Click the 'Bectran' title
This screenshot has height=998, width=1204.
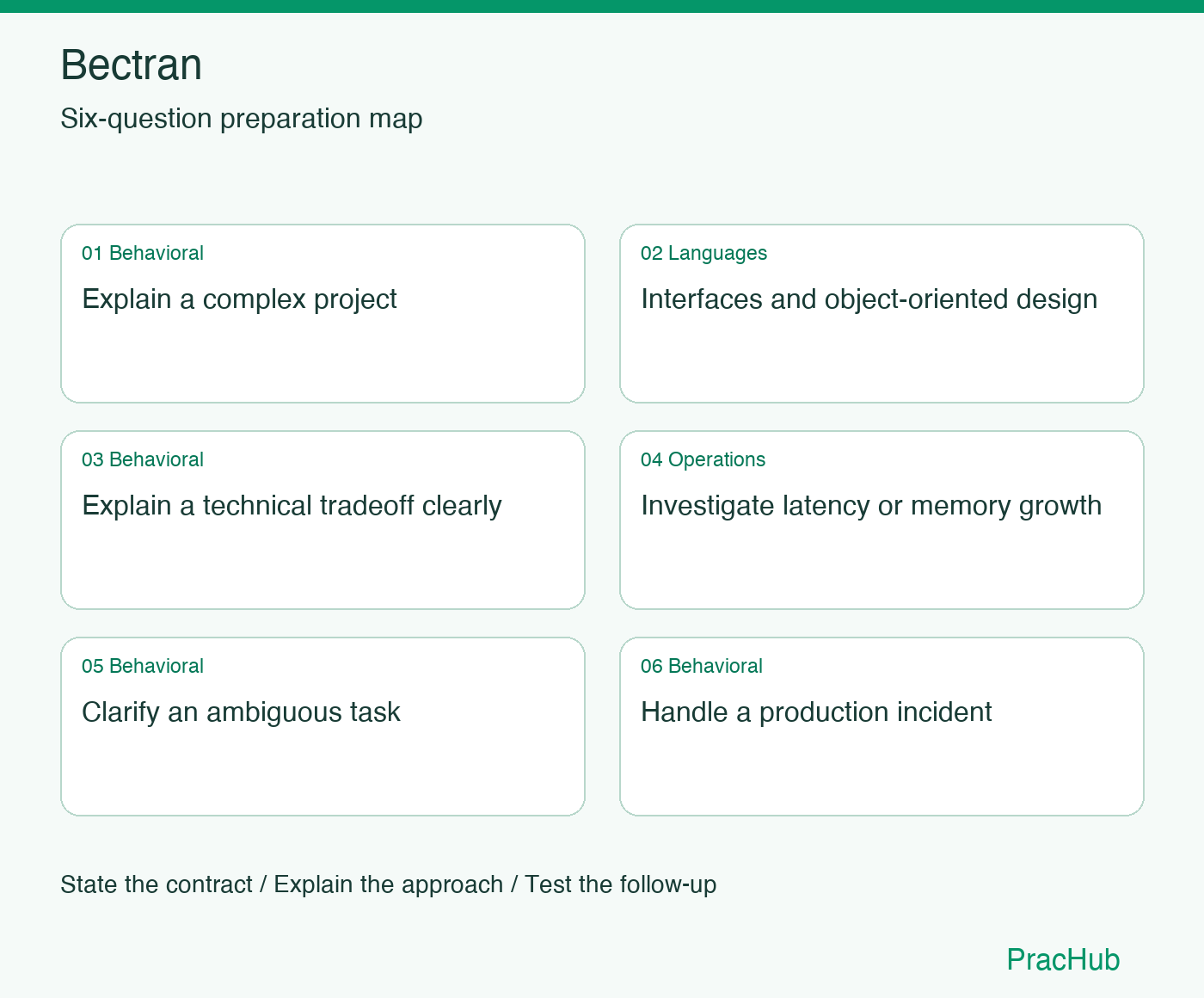click(x=132, y=65)
